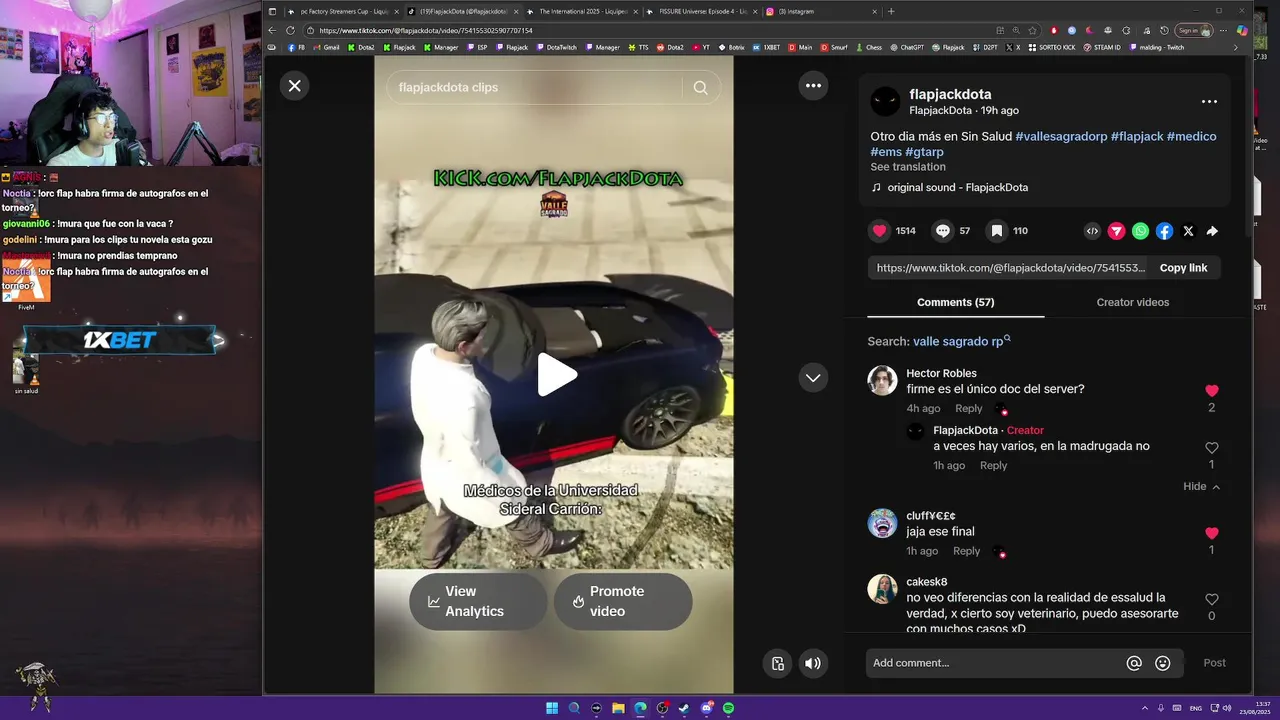Image resolution: width=1280 pixels, height=720 pixels.
Task: Open Hector Robles profile picture
Action: 882,380
